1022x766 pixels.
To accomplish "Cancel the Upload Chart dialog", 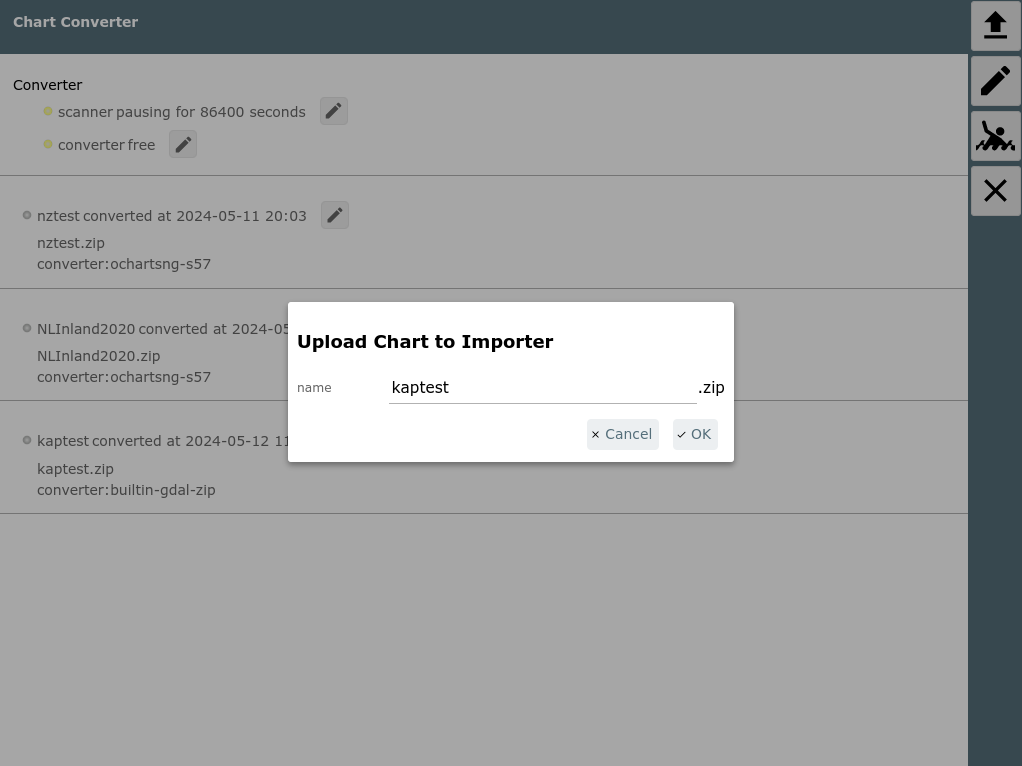I will (622, 434).
